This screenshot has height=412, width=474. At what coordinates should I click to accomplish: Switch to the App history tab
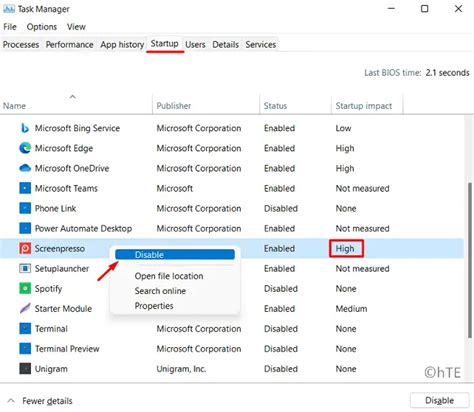coord(122,44)
